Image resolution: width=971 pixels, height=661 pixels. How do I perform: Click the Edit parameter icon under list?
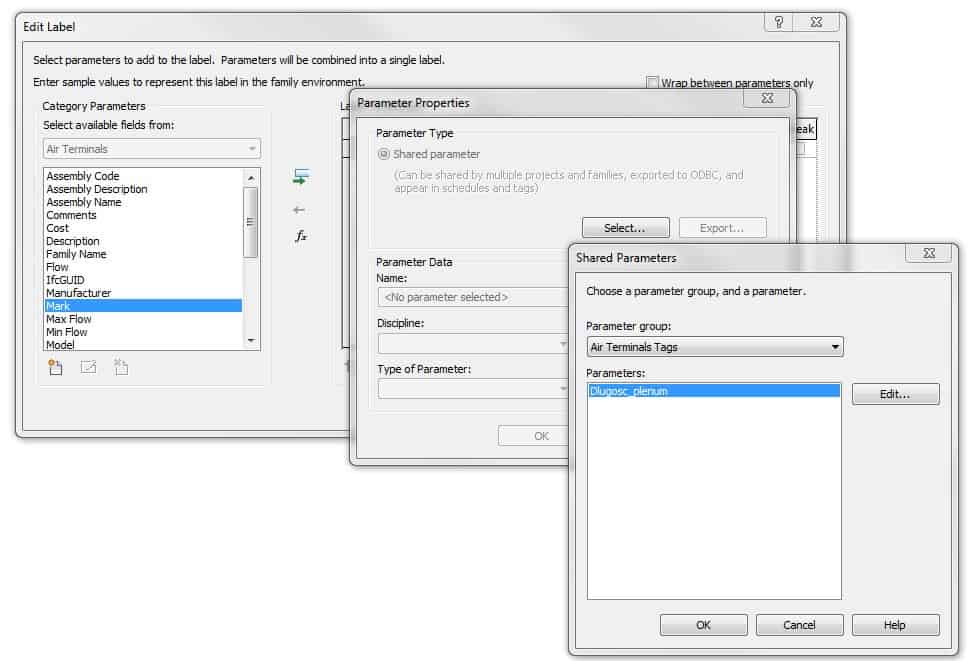point(88,367)
